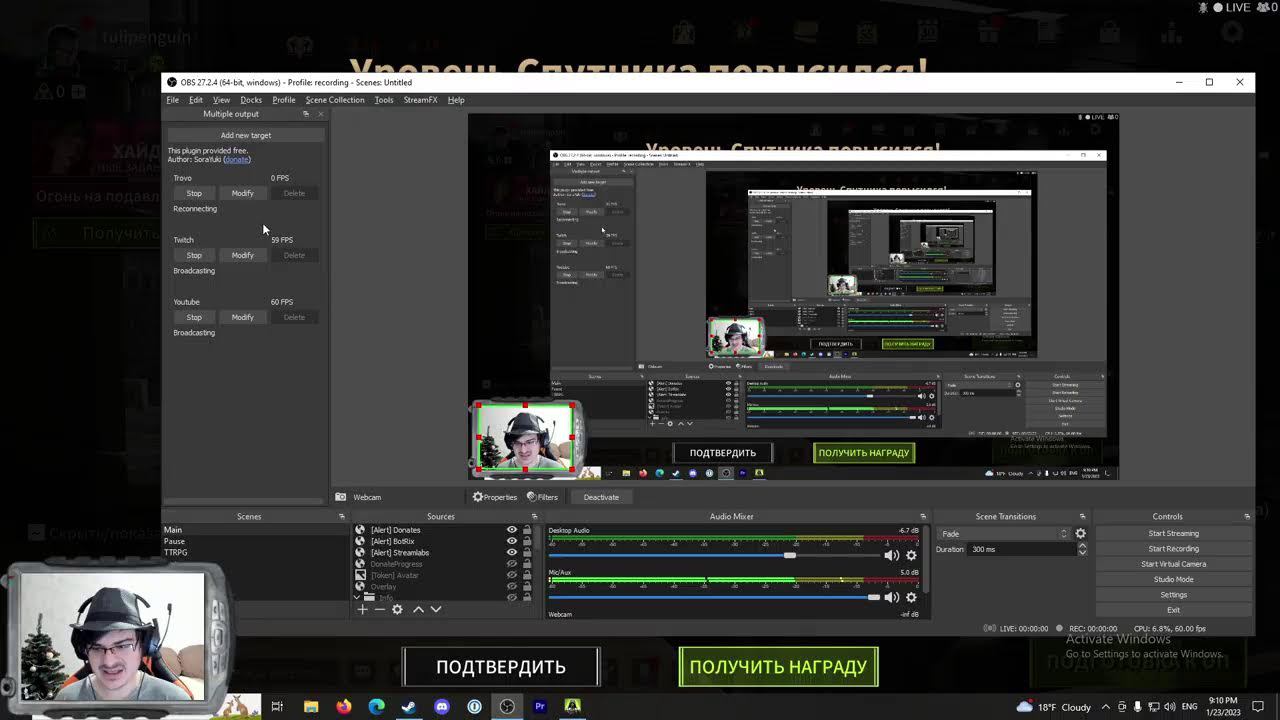Stop the Trovo output
1280x720 pixels.
pos(194,193)
